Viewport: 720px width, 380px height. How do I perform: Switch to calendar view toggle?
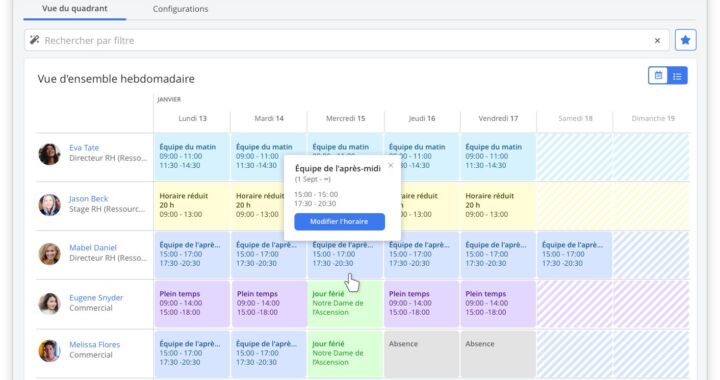tap(658, 76)
